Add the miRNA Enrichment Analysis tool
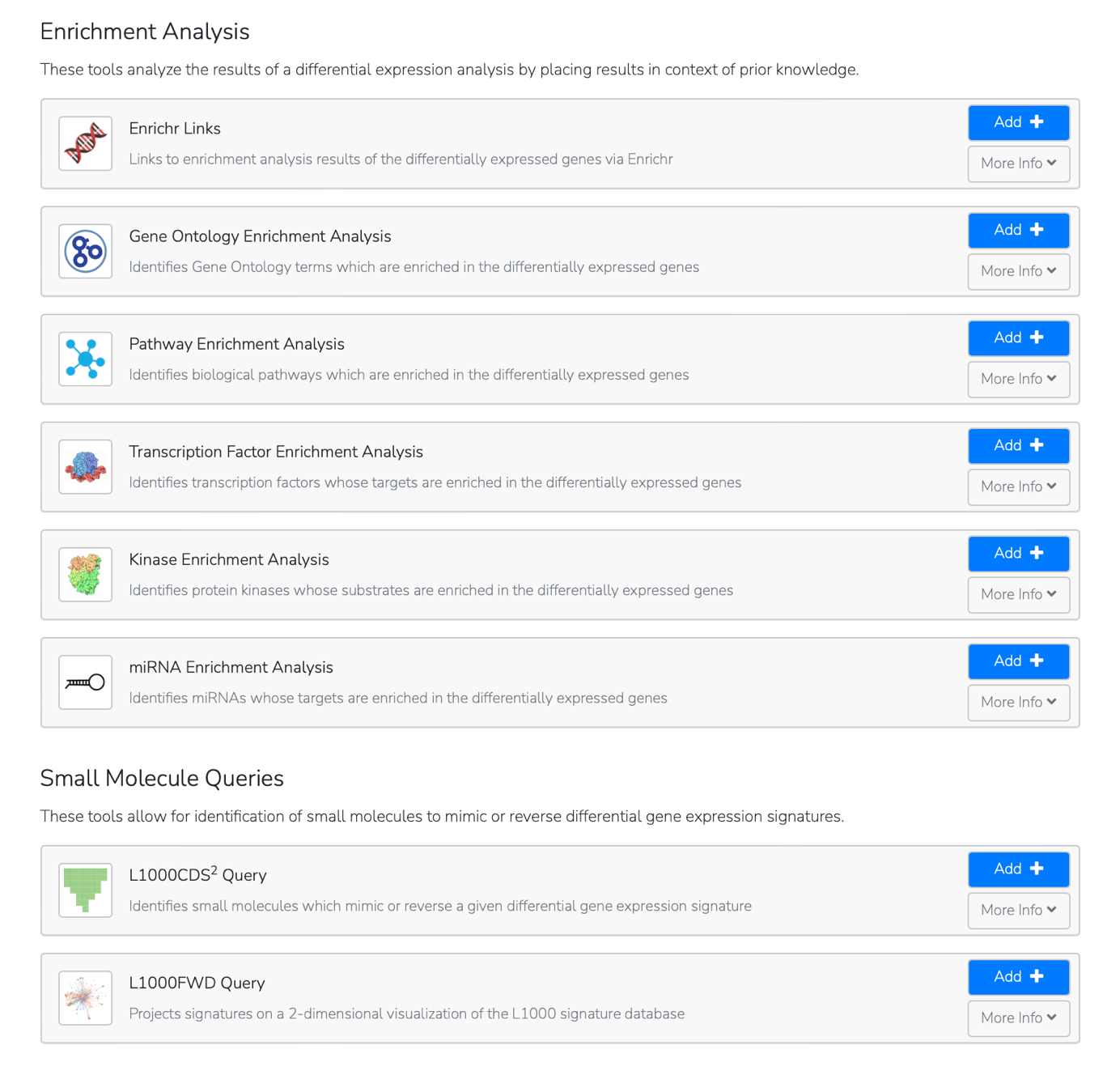Image resolution: width=1120 pixels, height=1075 pixels. pyautogui.click(x=1018, y=661)
